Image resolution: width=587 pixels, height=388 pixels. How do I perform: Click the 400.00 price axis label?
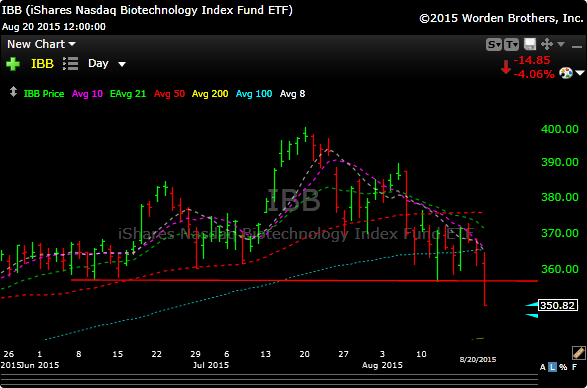(x=560, y=129)
